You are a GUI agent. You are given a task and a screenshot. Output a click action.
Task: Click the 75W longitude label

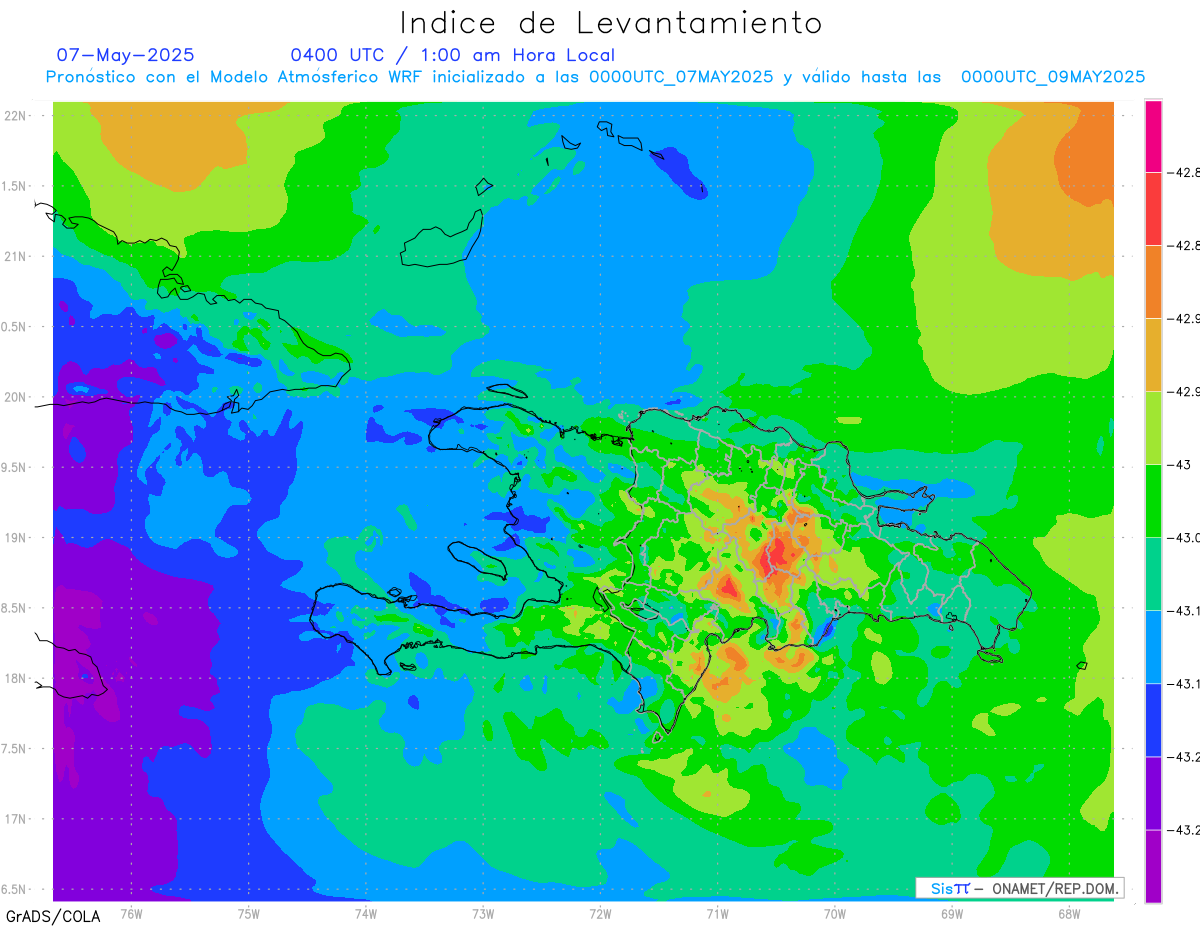coord(249,913)
